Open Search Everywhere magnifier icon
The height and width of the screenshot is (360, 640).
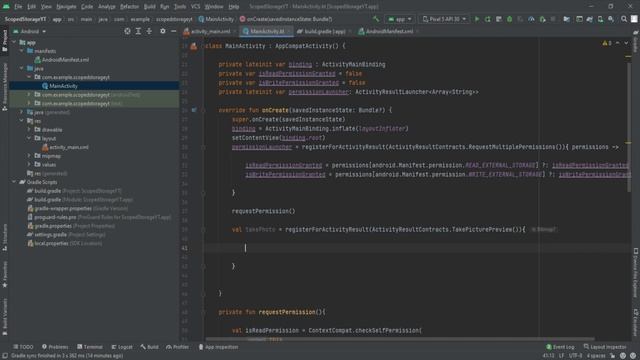624,19
